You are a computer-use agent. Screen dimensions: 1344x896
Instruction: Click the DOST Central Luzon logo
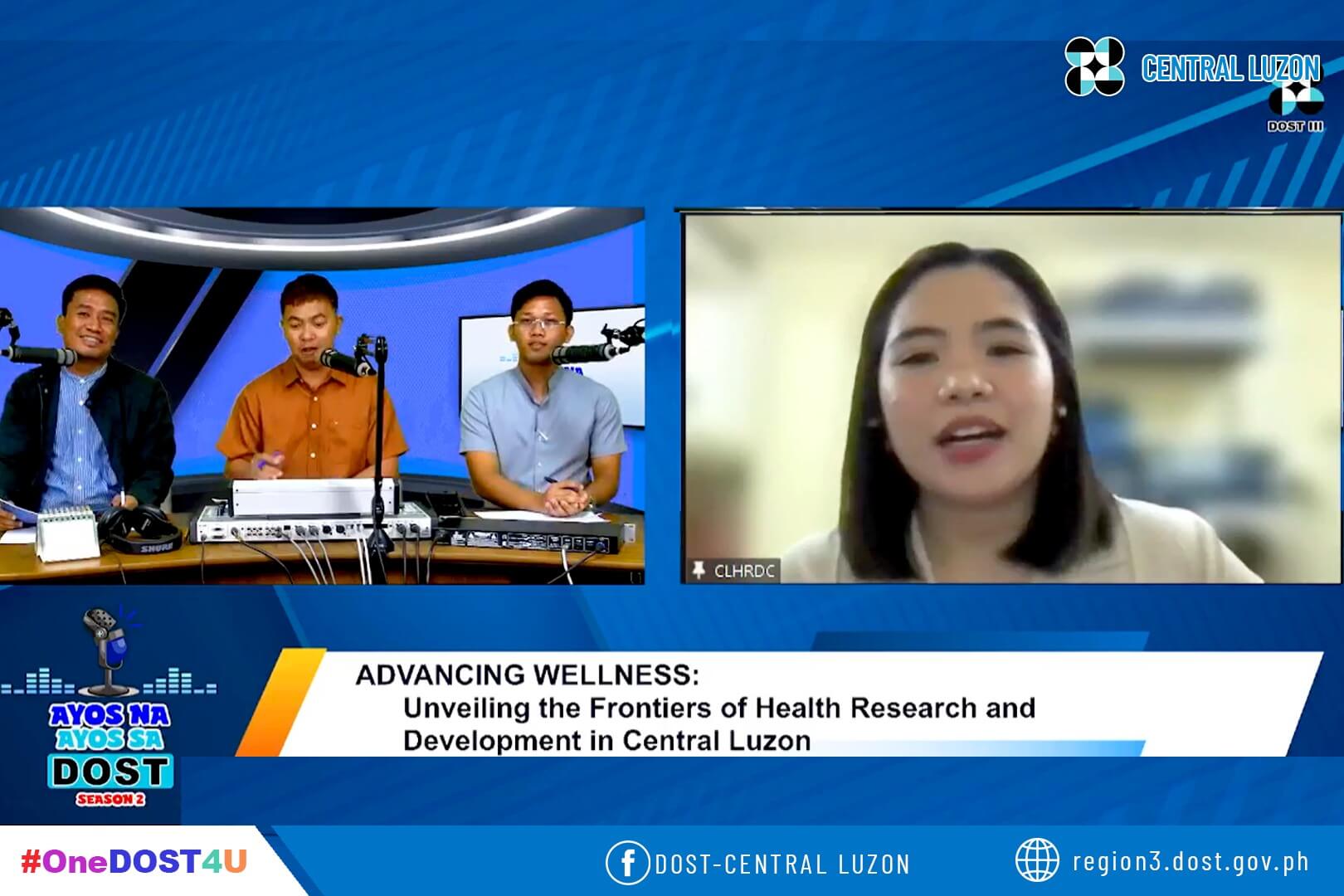click(x=1094, y=66)
